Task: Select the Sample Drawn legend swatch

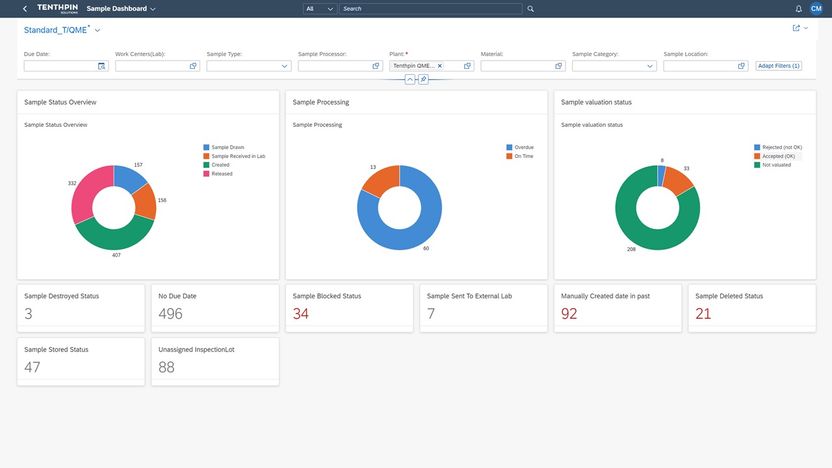Action: coord(206,147)
